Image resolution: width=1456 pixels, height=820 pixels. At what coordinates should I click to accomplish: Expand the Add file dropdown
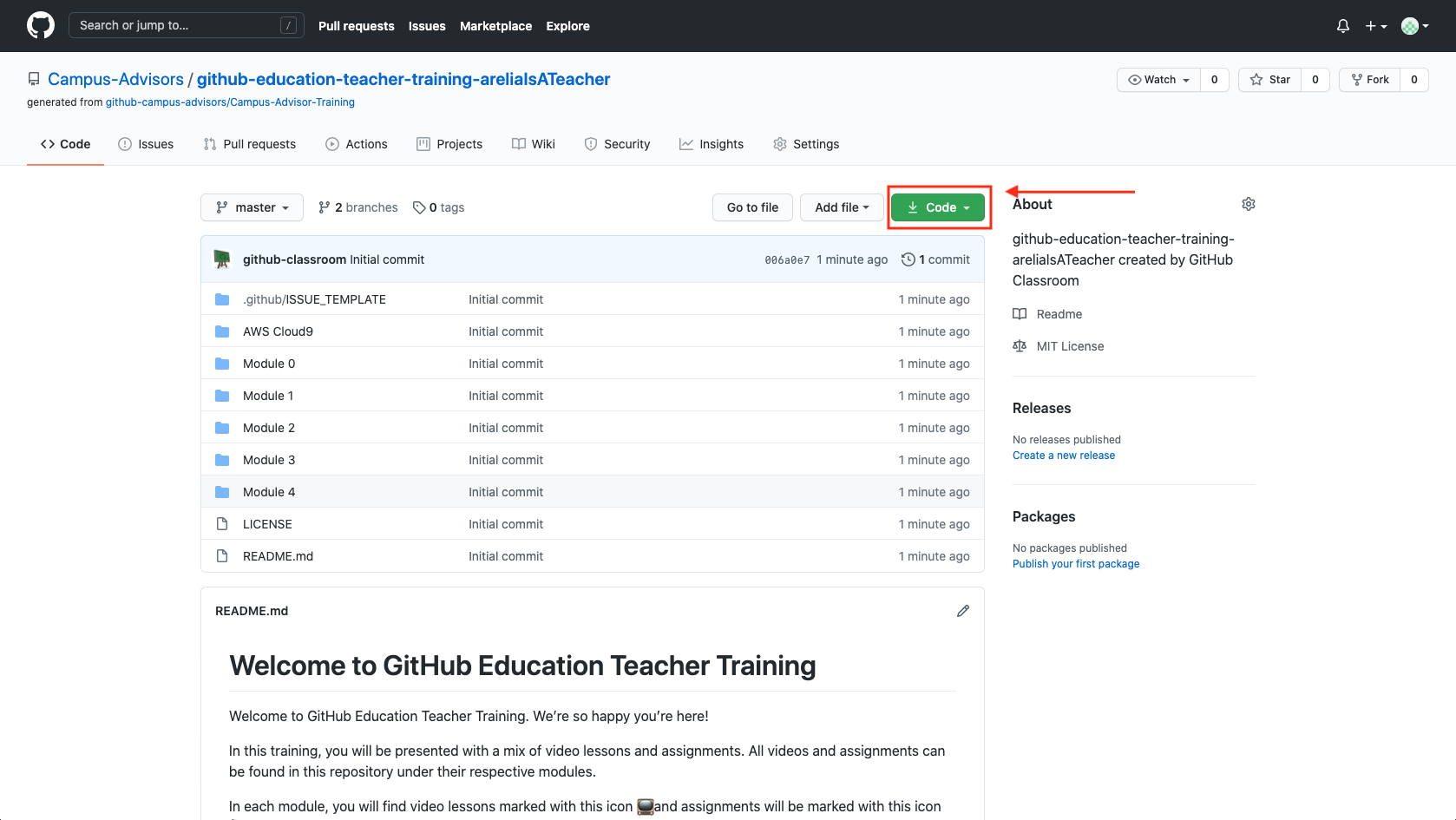click(x=842, y=207)
